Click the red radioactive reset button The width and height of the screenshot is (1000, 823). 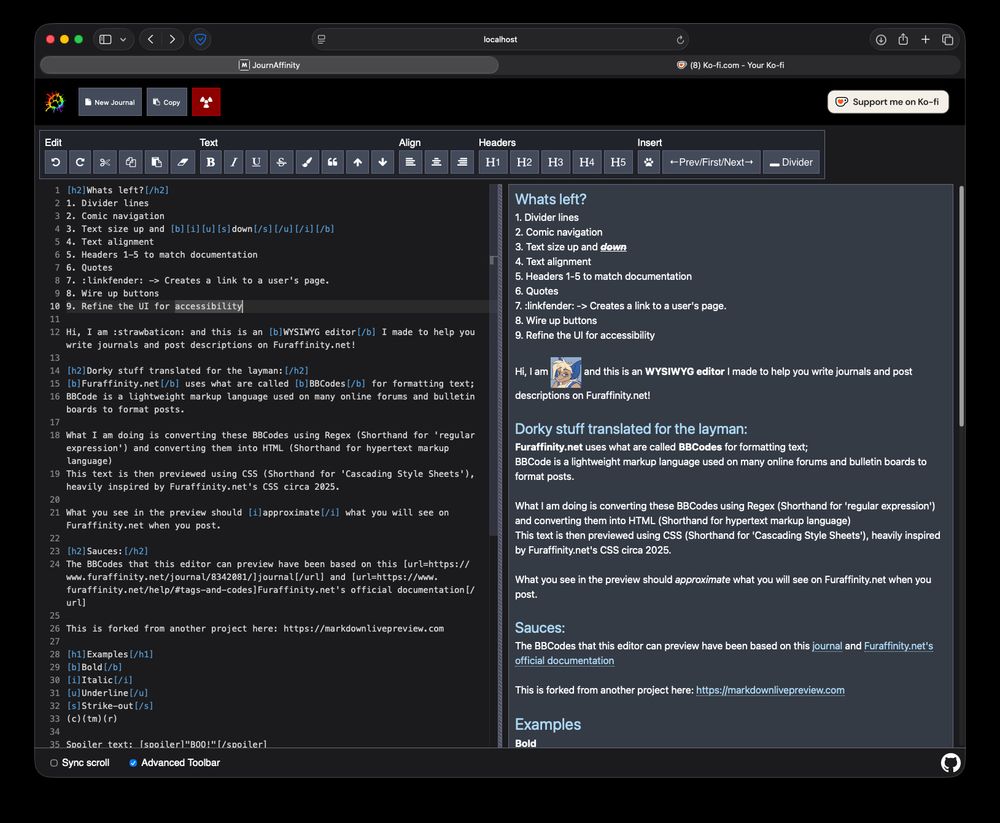[206, 102]
